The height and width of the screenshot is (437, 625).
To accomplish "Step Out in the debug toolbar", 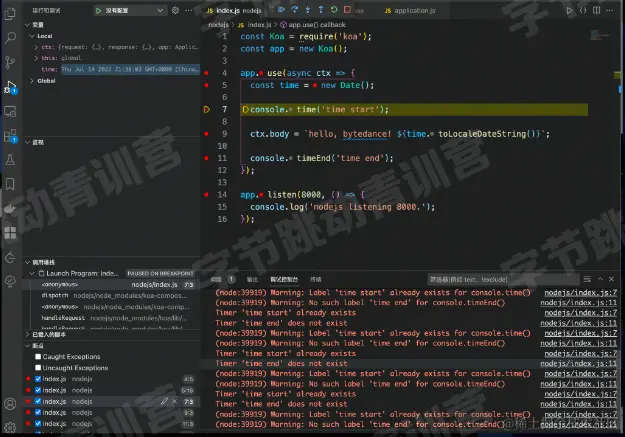I will tap(321, 10).
